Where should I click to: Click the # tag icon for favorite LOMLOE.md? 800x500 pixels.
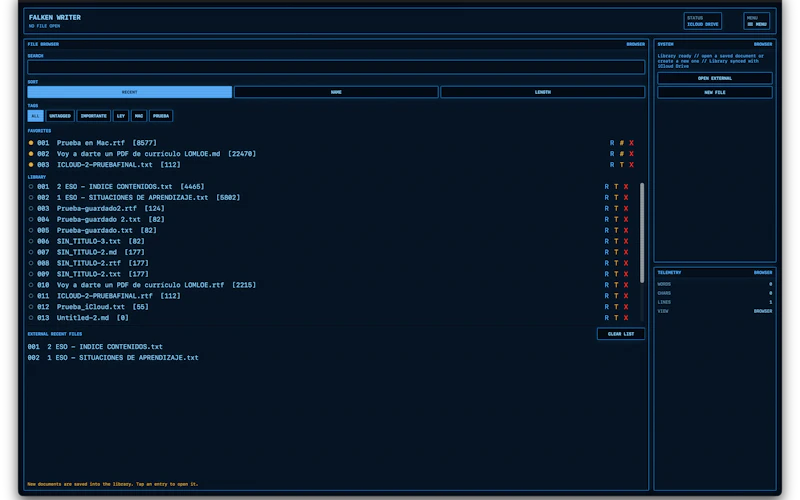coord(621,154)
